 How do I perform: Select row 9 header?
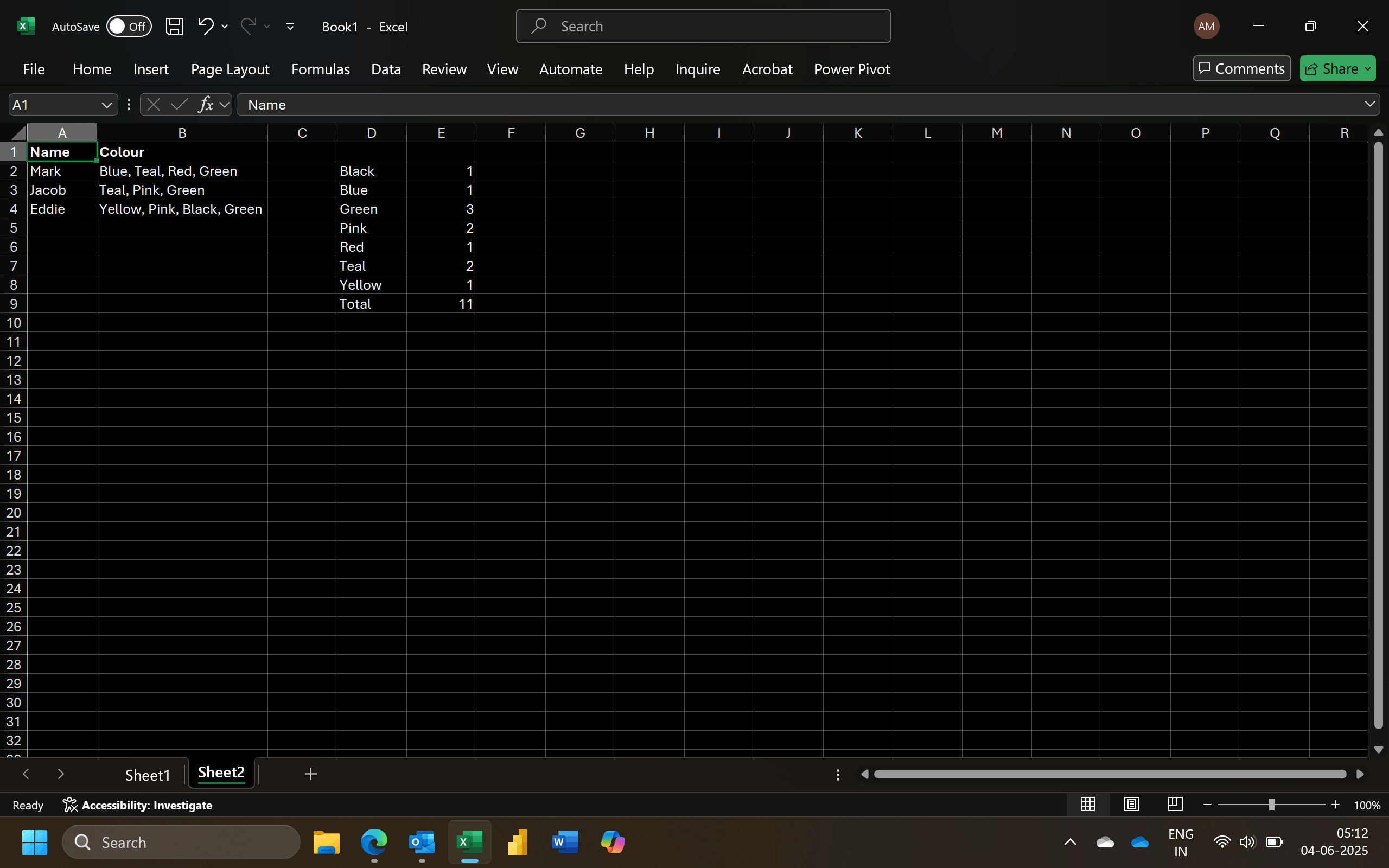point(13,304)
